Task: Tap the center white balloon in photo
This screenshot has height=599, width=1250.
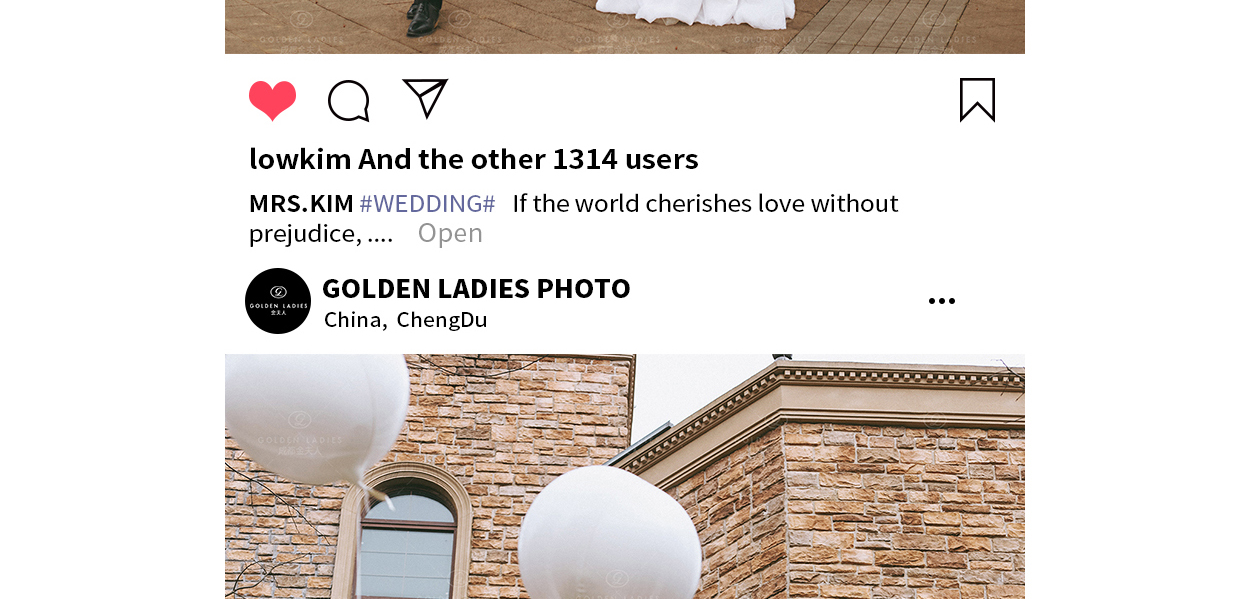Action: click(x=609, y=534)
